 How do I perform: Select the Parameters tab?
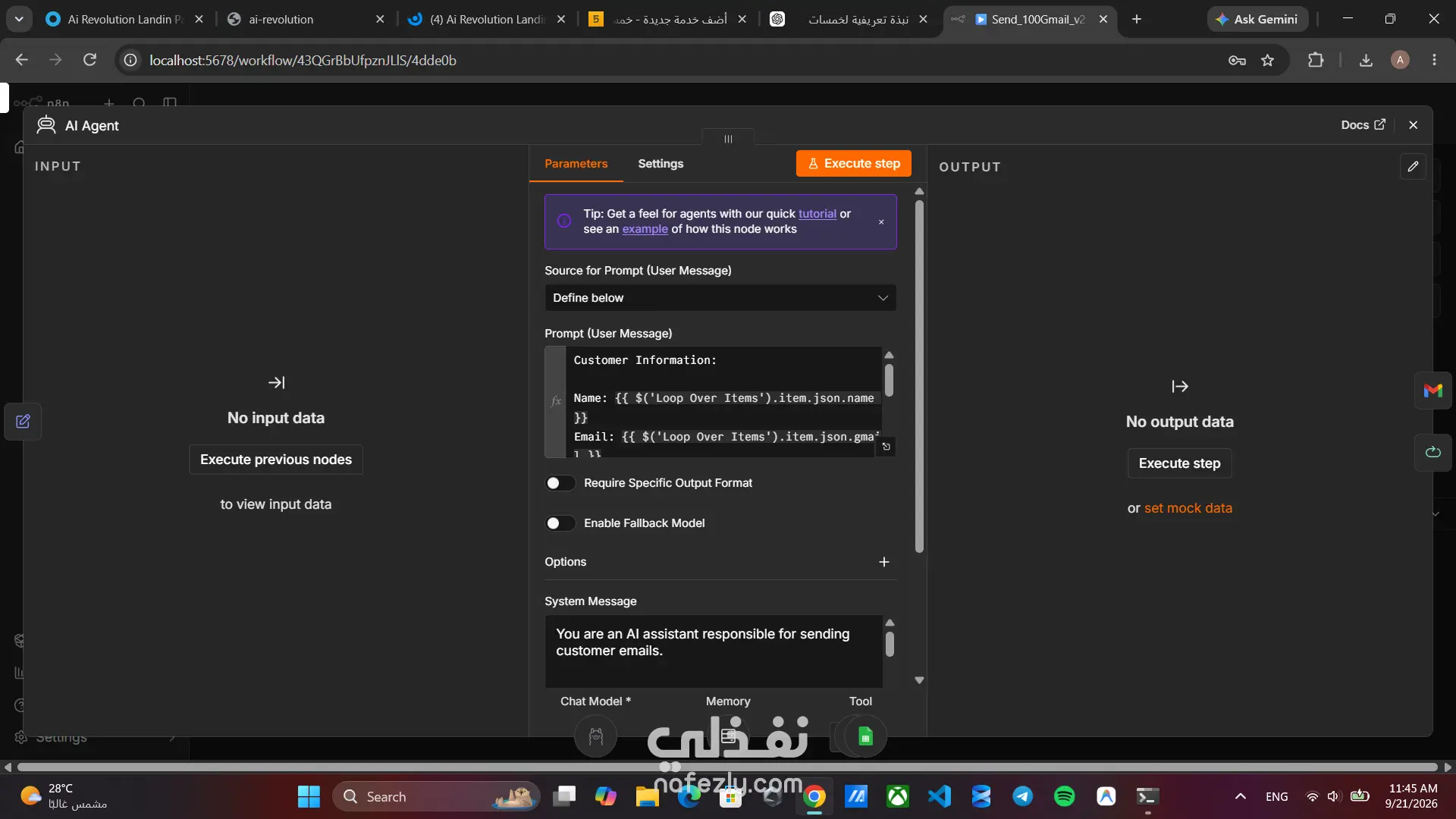pos(576,164)
